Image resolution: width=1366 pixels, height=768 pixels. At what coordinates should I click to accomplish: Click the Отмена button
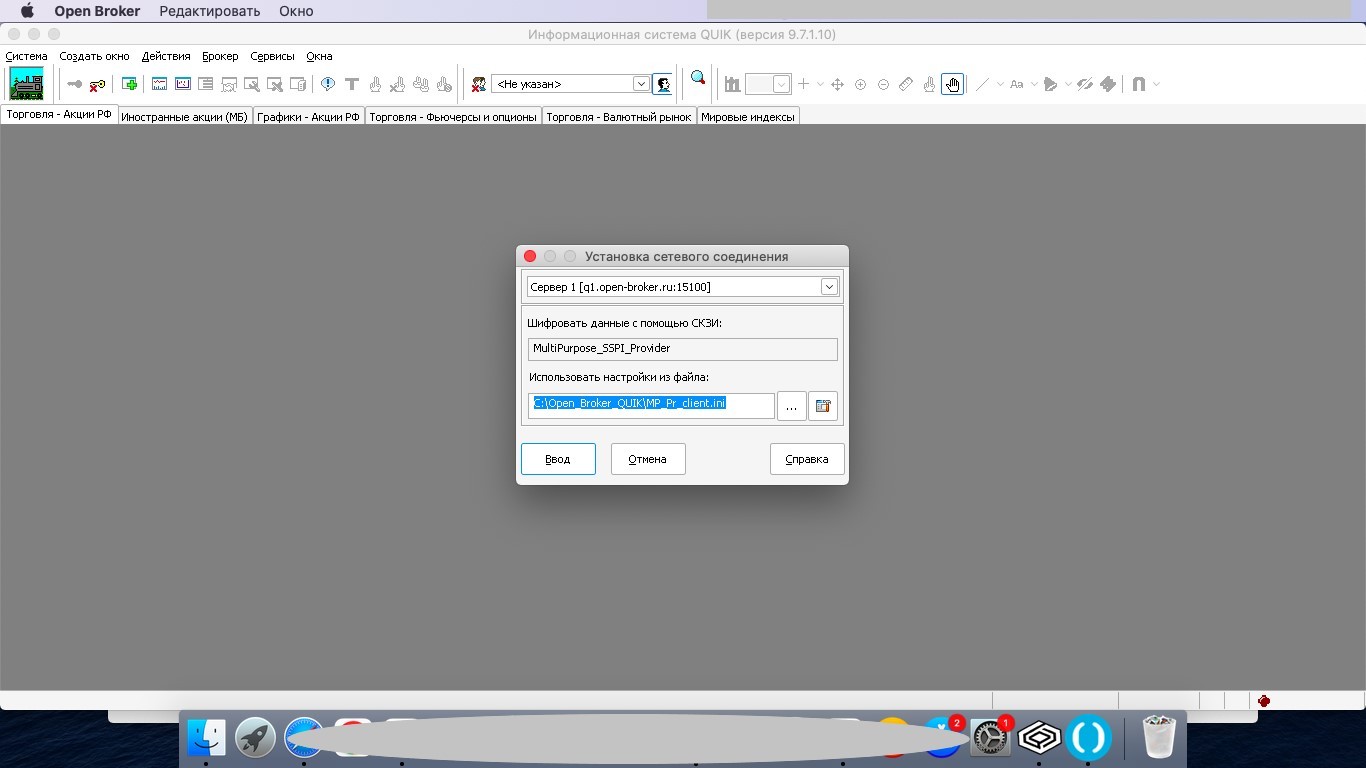pyautogui.click(x=648, y=459)
